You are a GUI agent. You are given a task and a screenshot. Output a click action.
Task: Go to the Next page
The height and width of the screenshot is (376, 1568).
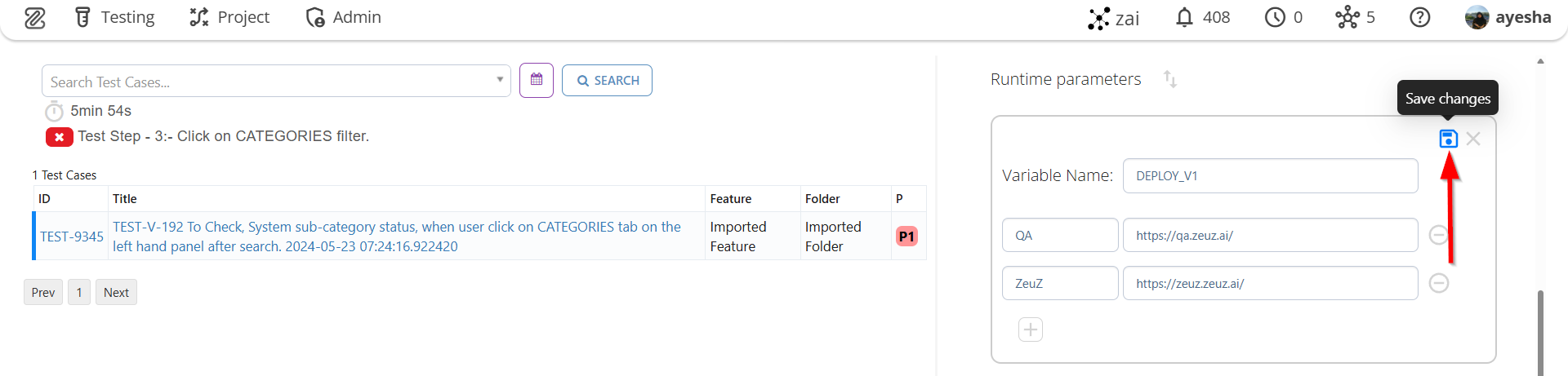point(116,293)
